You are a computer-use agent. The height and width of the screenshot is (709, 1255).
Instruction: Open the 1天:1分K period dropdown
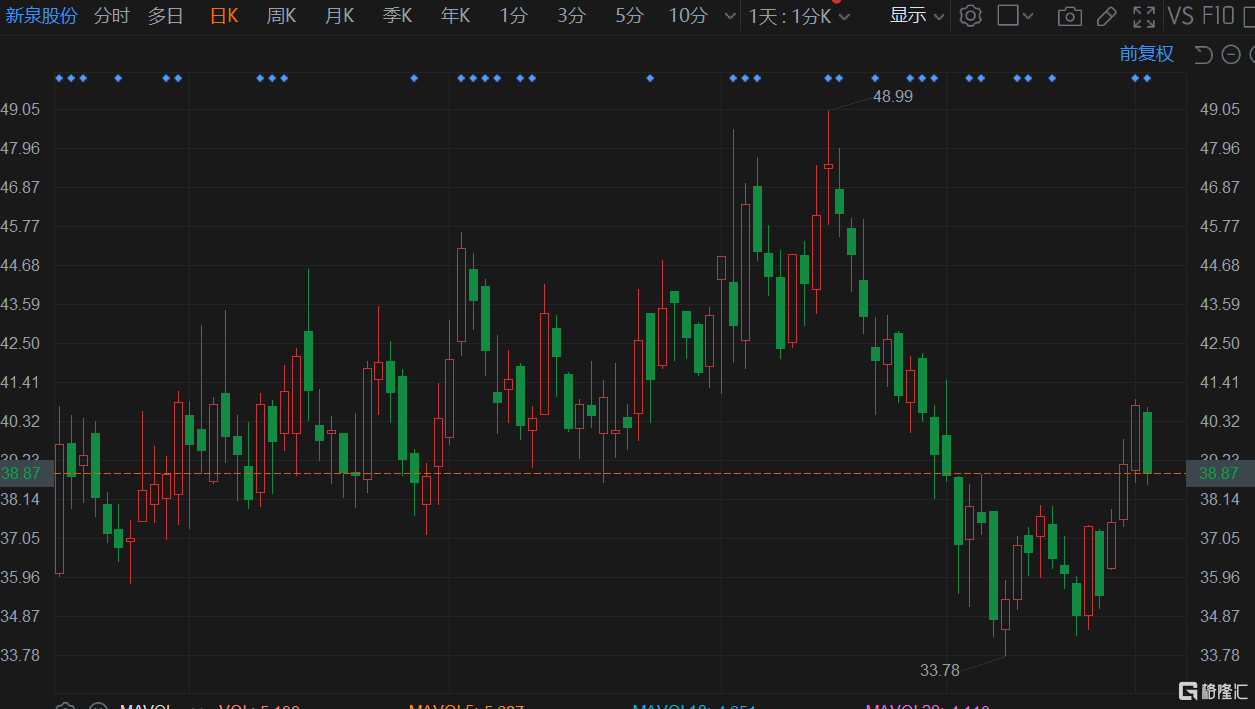[x=799, y=16]
